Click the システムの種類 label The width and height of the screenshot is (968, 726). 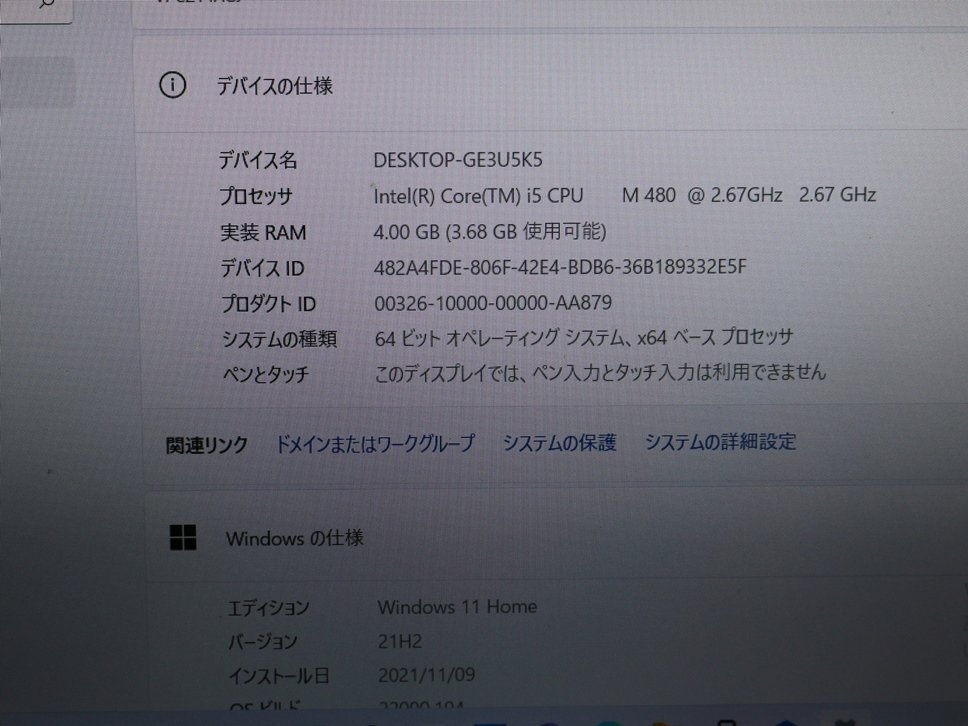click(280, 339)
